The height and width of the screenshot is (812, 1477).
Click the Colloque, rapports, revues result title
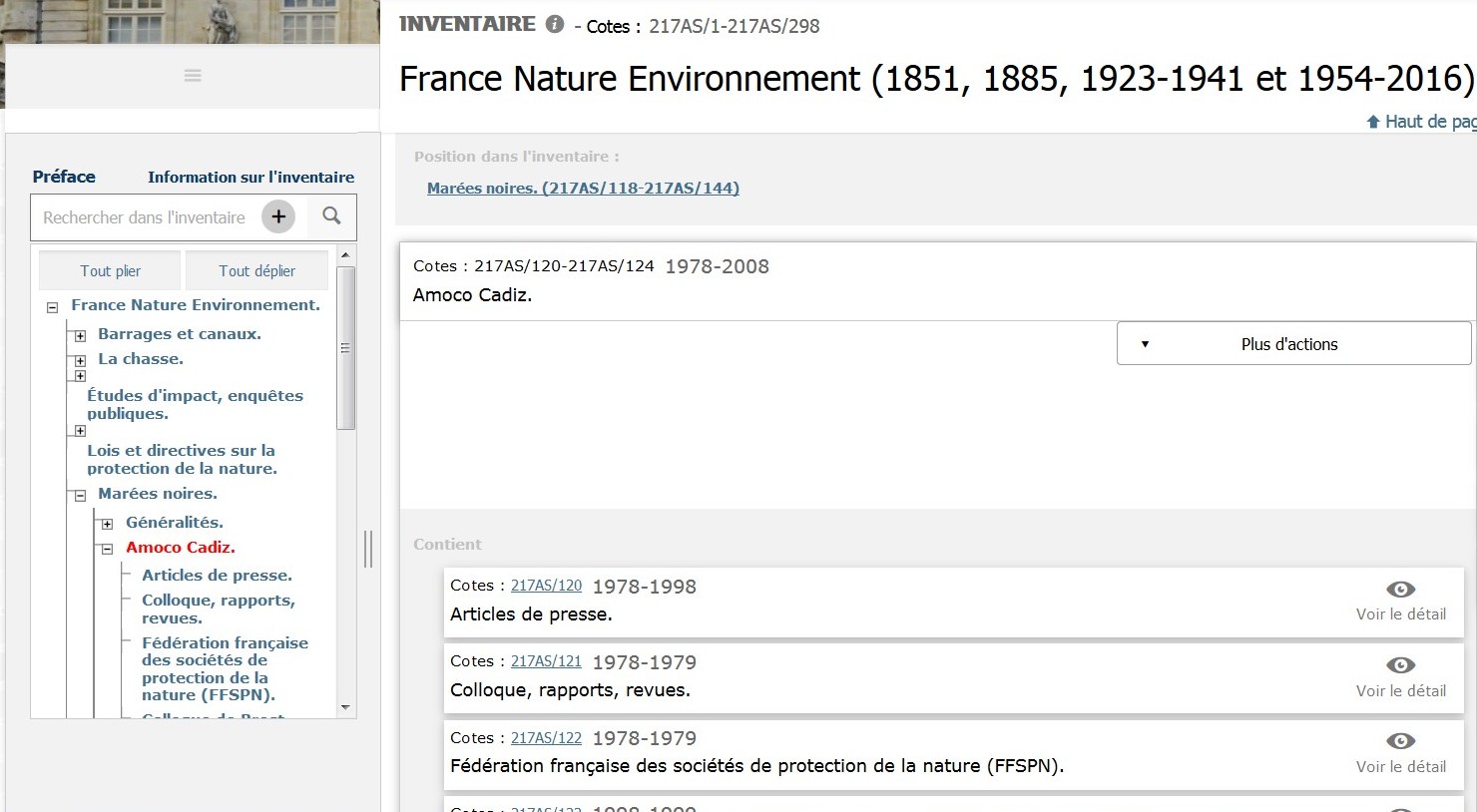click(x=570, y=690)
